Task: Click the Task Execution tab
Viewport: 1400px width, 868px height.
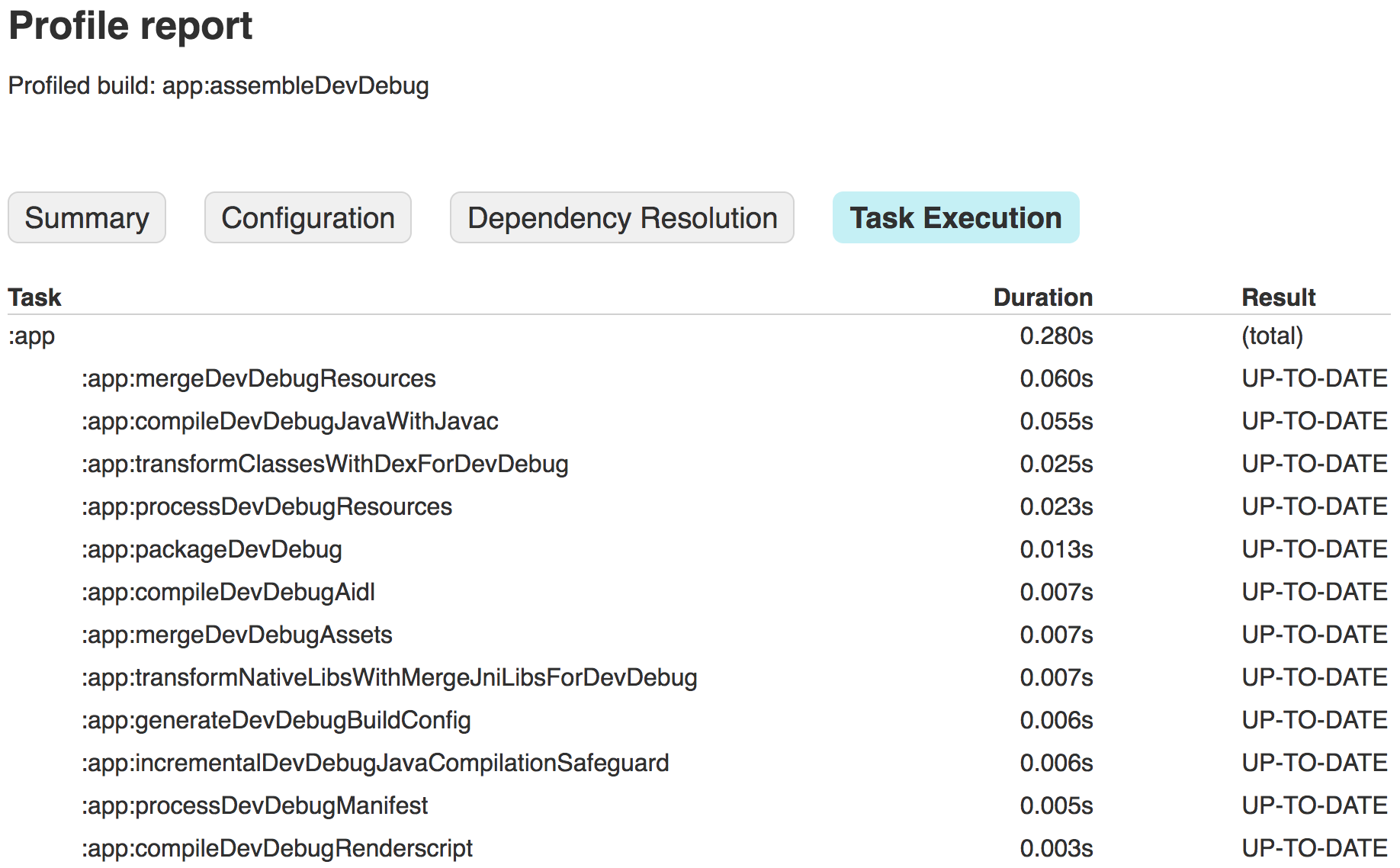Action: tap(955, 218)
